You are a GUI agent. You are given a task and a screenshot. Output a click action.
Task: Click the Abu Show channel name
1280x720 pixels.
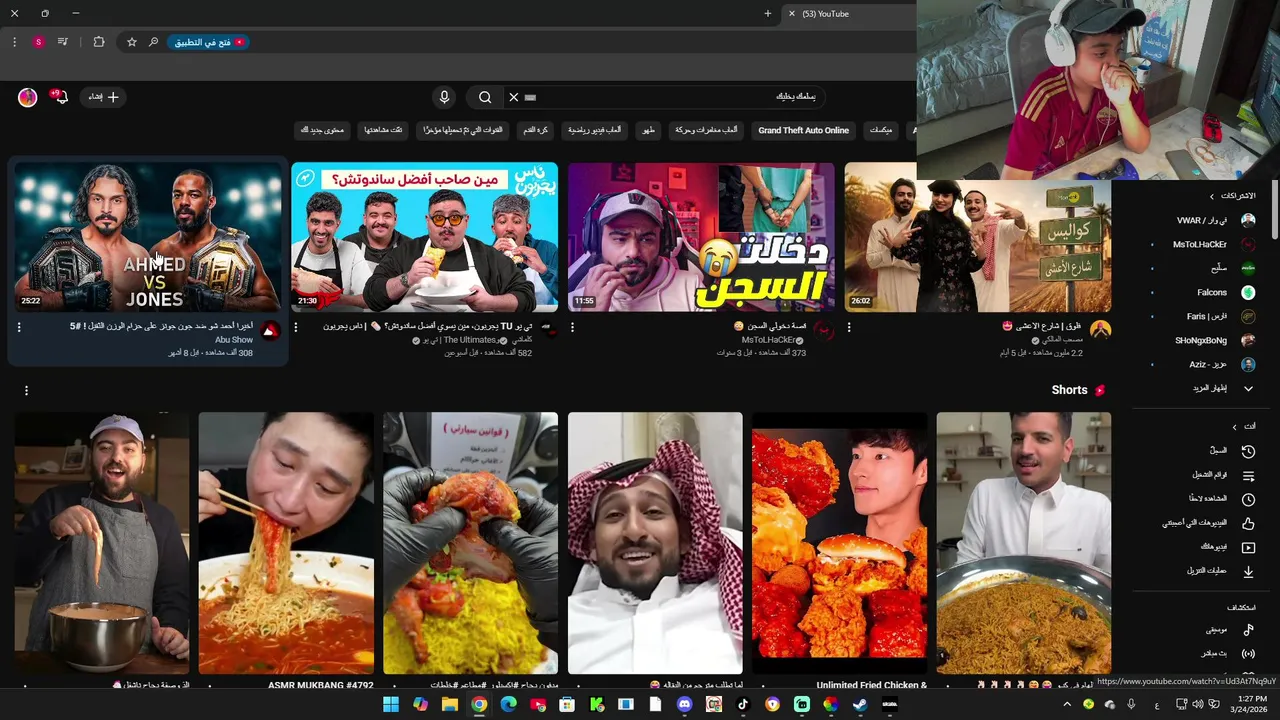(x=234, y=340)
